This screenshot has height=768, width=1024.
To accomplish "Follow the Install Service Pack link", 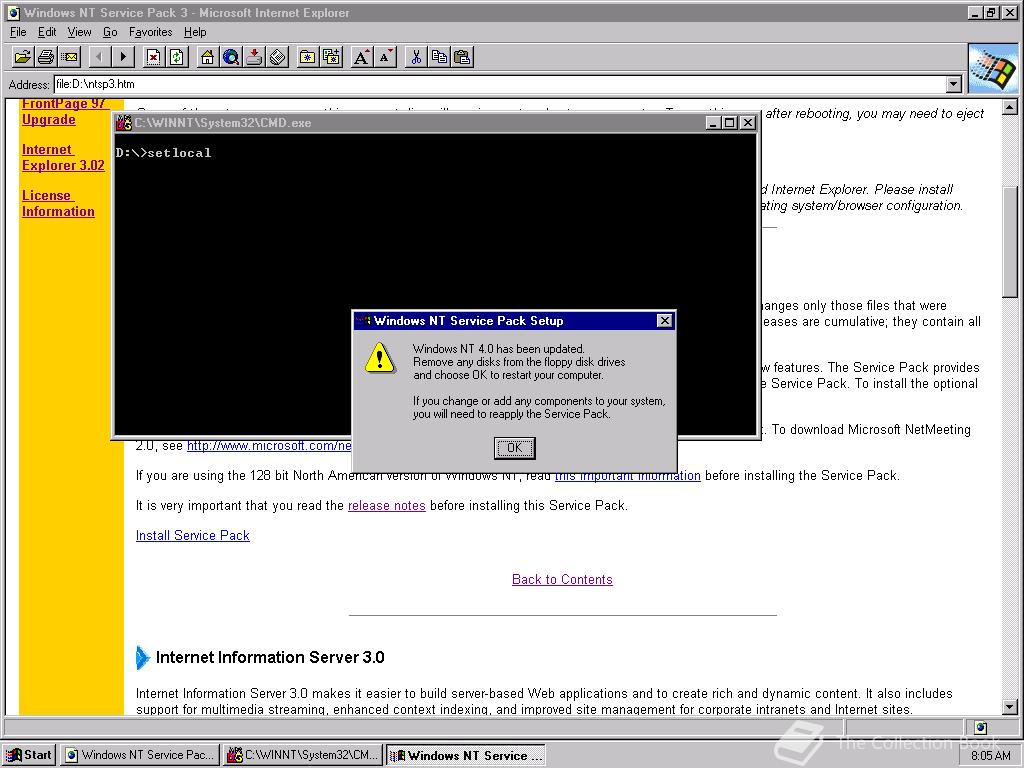I will coord(192,535).
